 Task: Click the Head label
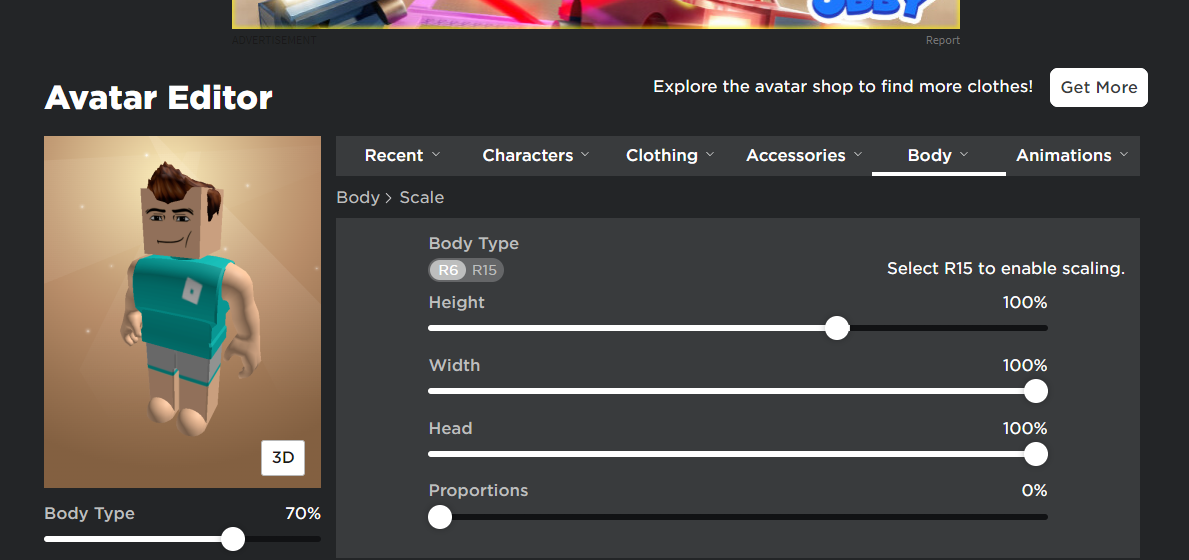point(450,428)
